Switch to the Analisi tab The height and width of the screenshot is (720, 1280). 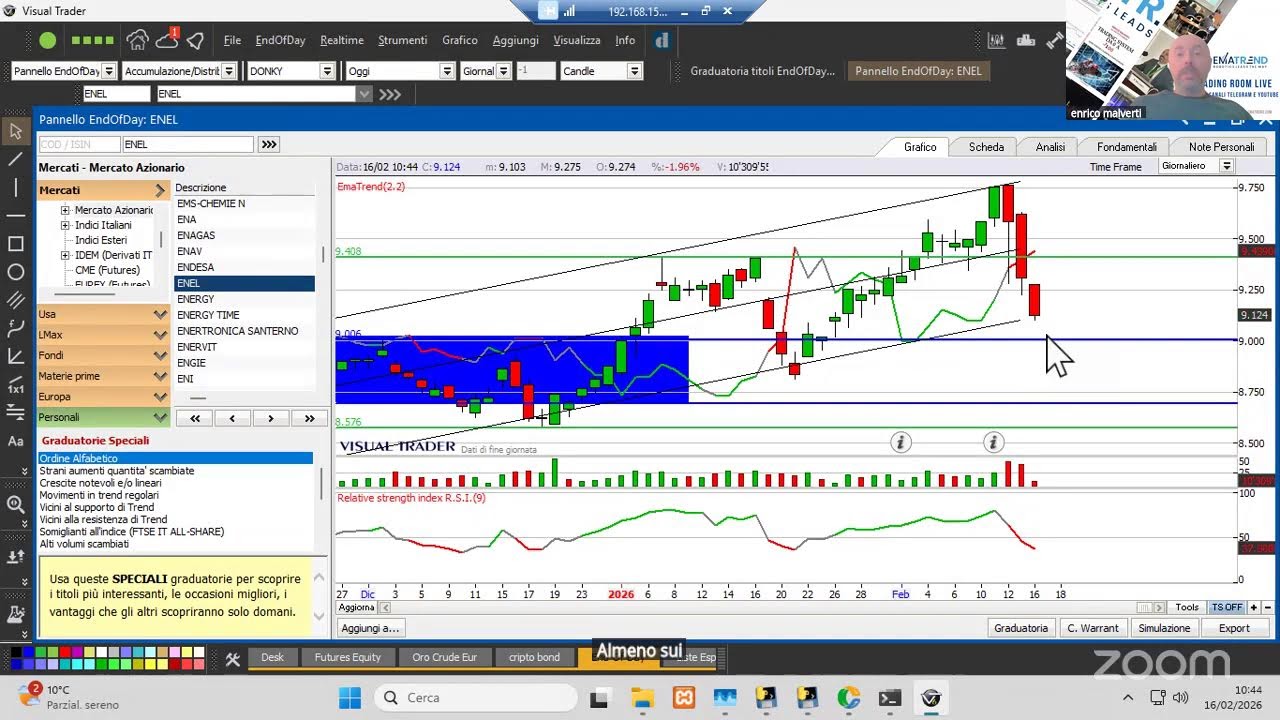pos(1050,147)
